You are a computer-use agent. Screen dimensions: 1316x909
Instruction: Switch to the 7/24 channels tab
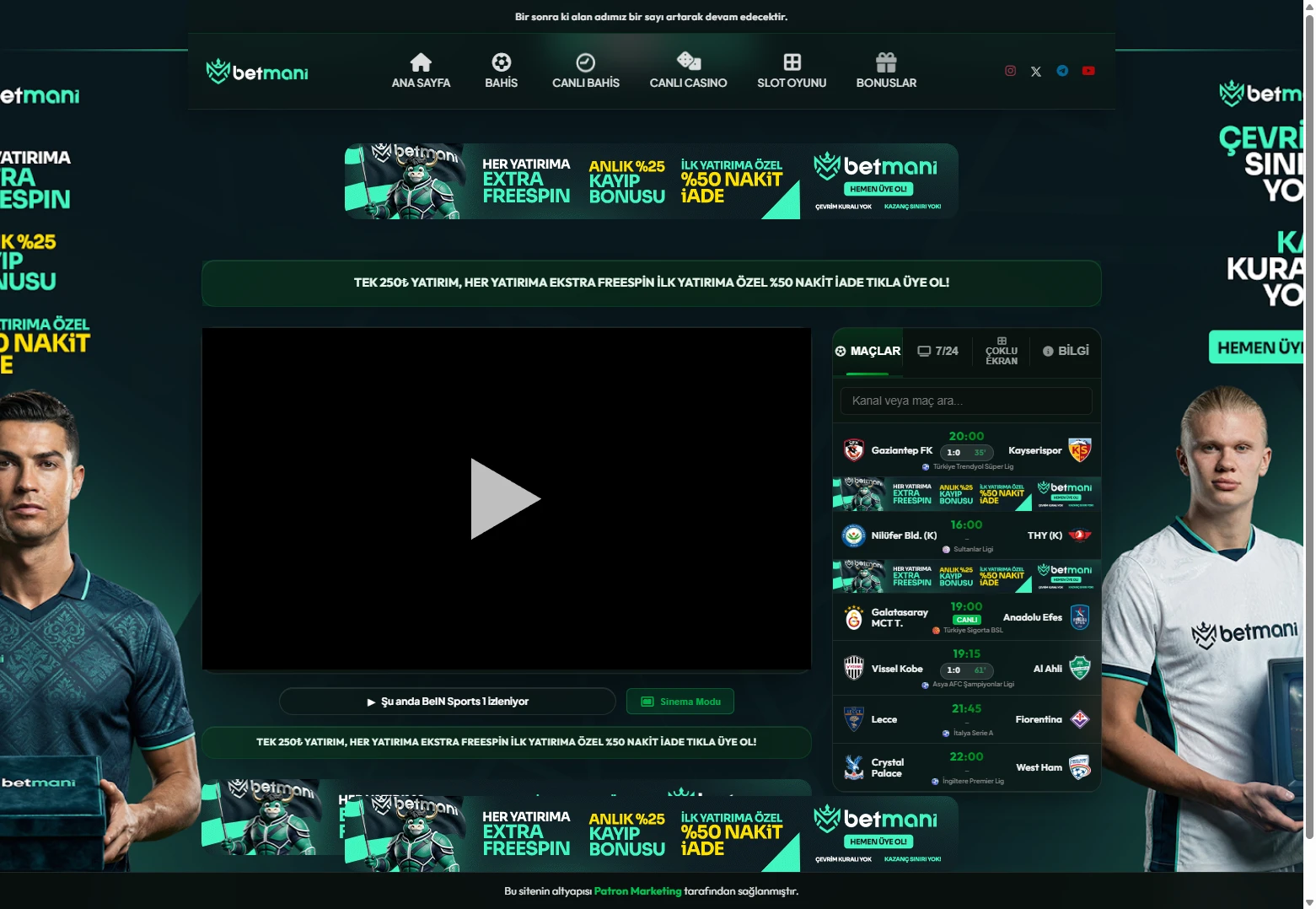[x=938, y=352]
